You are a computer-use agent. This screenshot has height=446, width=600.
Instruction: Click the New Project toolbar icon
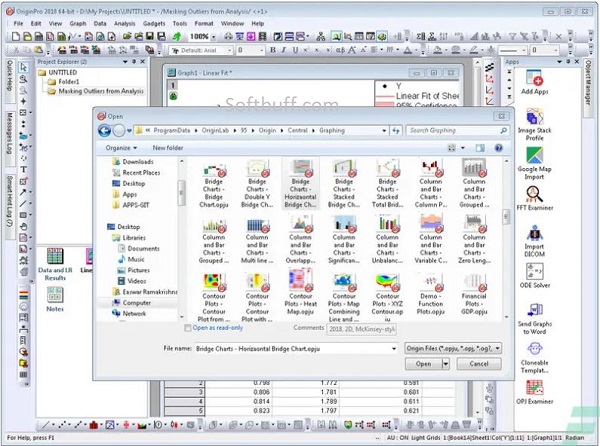pos(16,36)
